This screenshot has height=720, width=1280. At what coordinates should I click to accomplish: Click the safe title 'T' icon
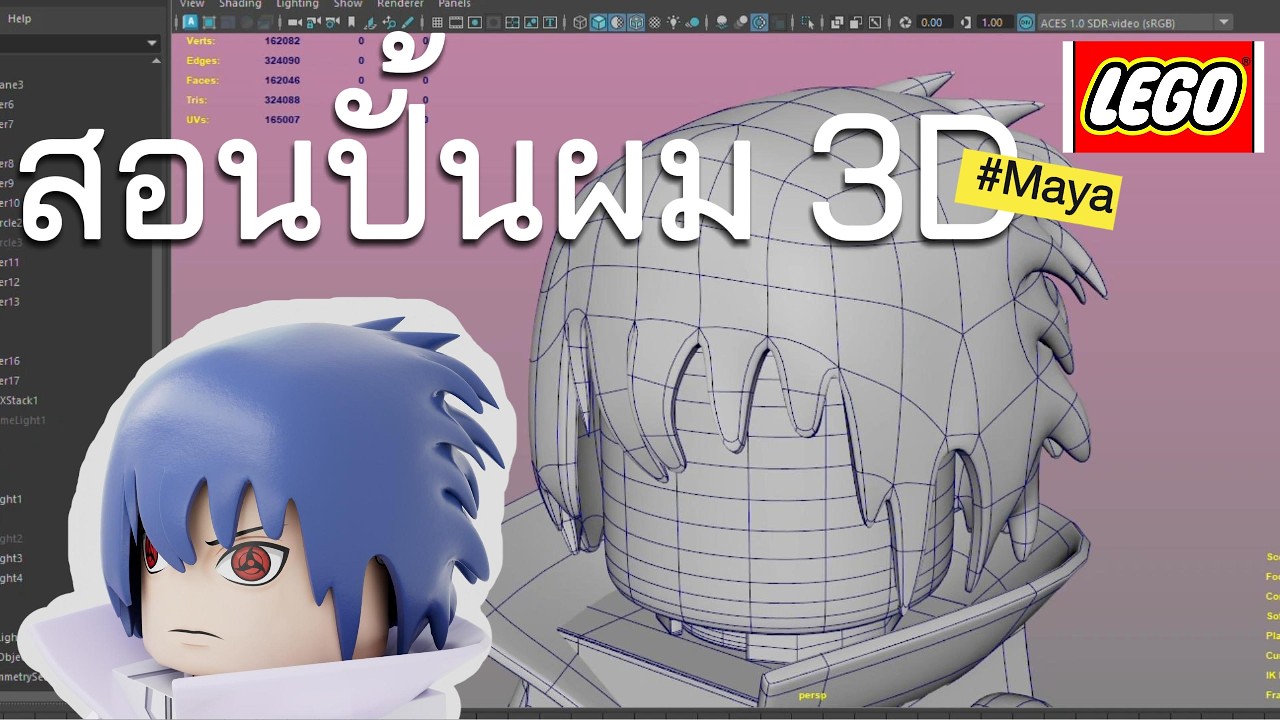[x=550, y=22]
